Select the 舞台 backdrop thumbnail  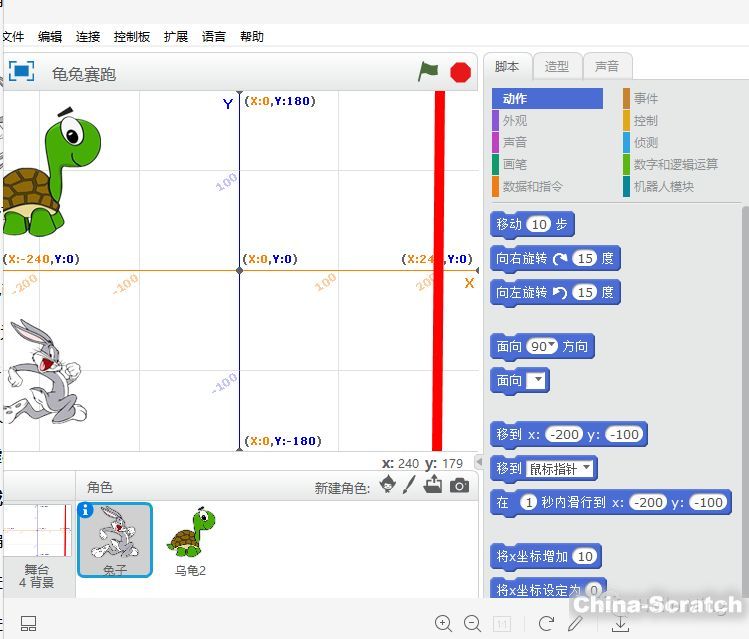37,545
